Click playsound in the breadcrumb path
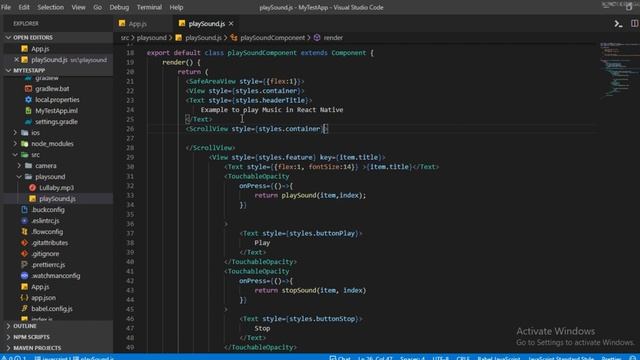 [151, 38]
